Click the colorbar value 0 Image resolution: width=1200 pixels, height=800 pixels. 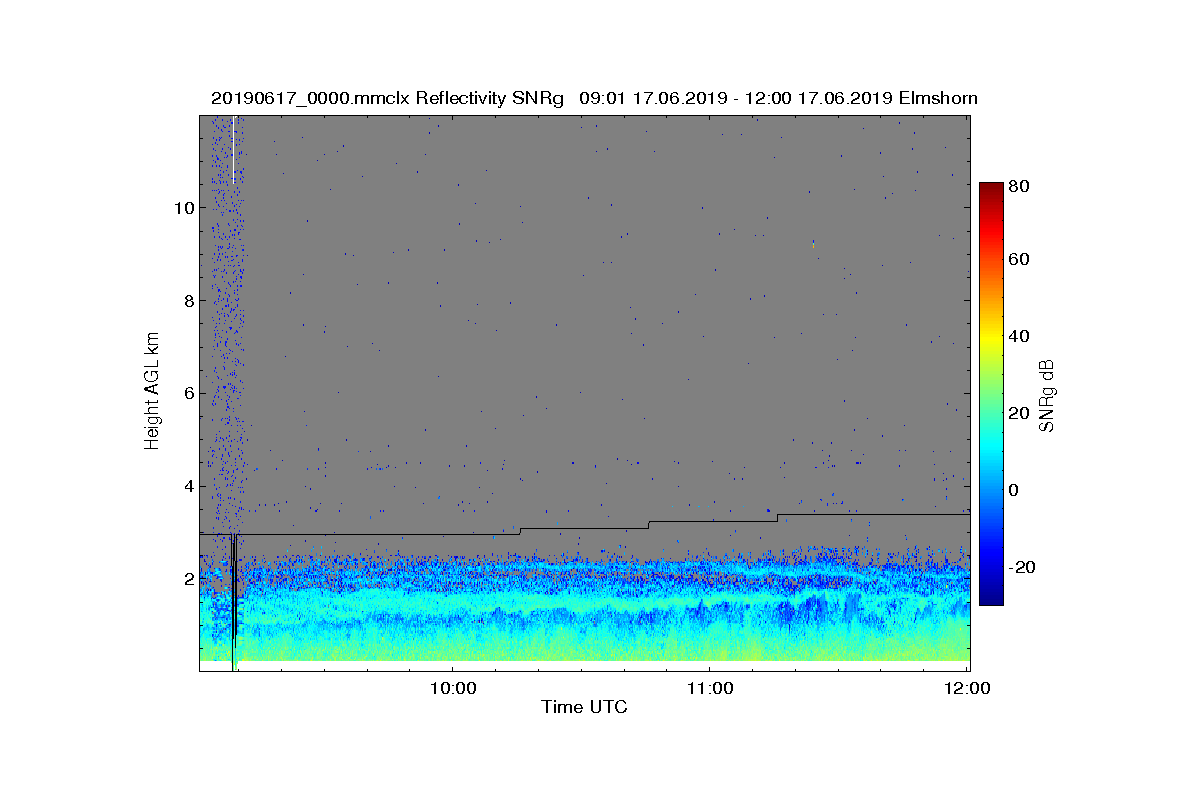point(1014,490)
